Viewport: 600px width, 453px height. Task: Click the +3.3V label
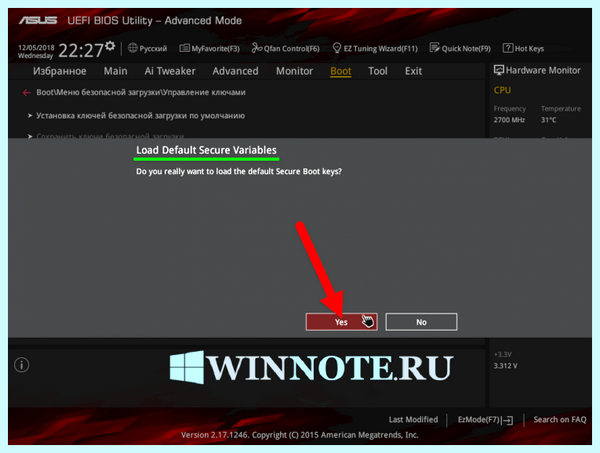502,354
